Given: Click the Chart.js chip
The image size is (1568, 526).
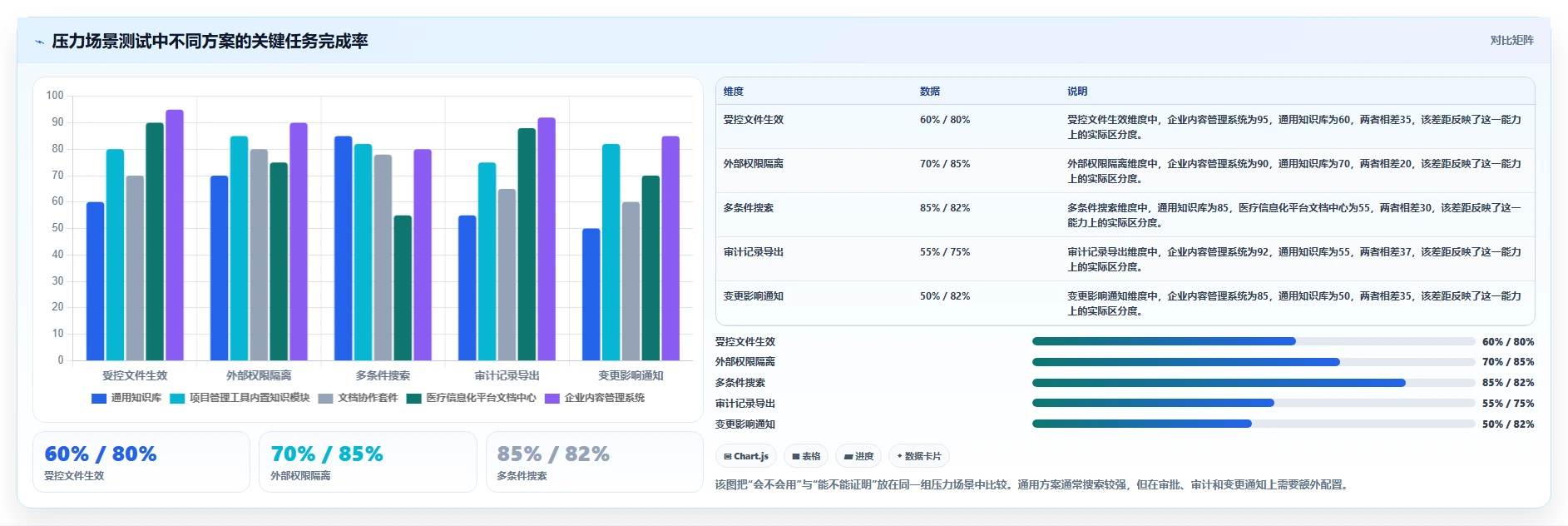Looking at the screenshot, I should 746,456.
